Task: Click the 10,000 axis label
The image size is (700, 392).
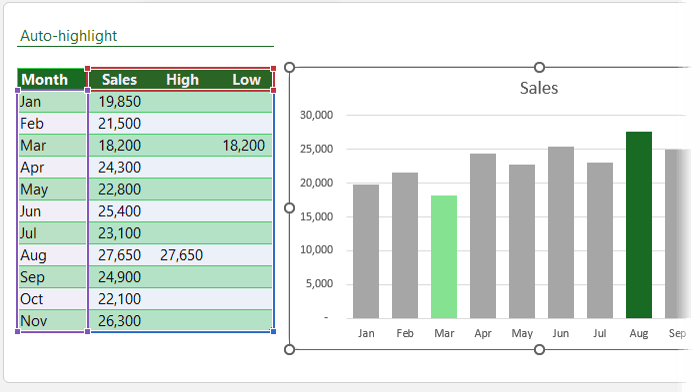Action: point(317,250)
